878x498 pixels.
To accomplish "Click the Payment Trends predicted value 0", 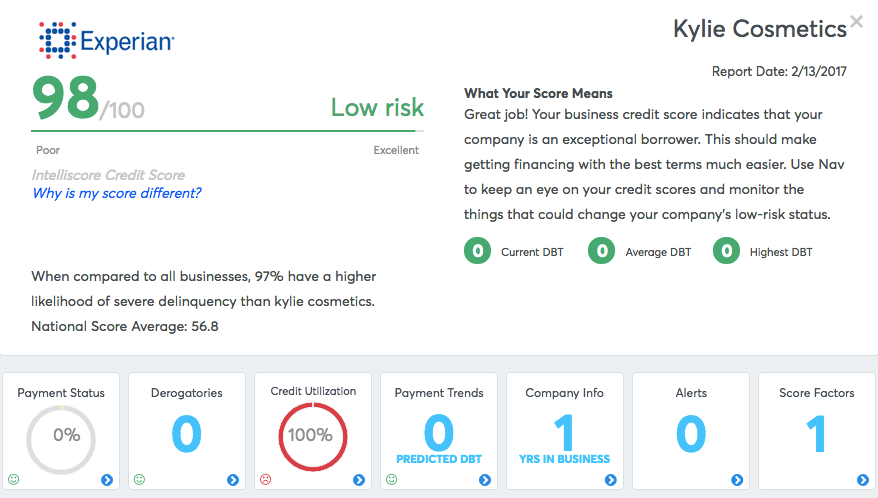I will [439, 433].
